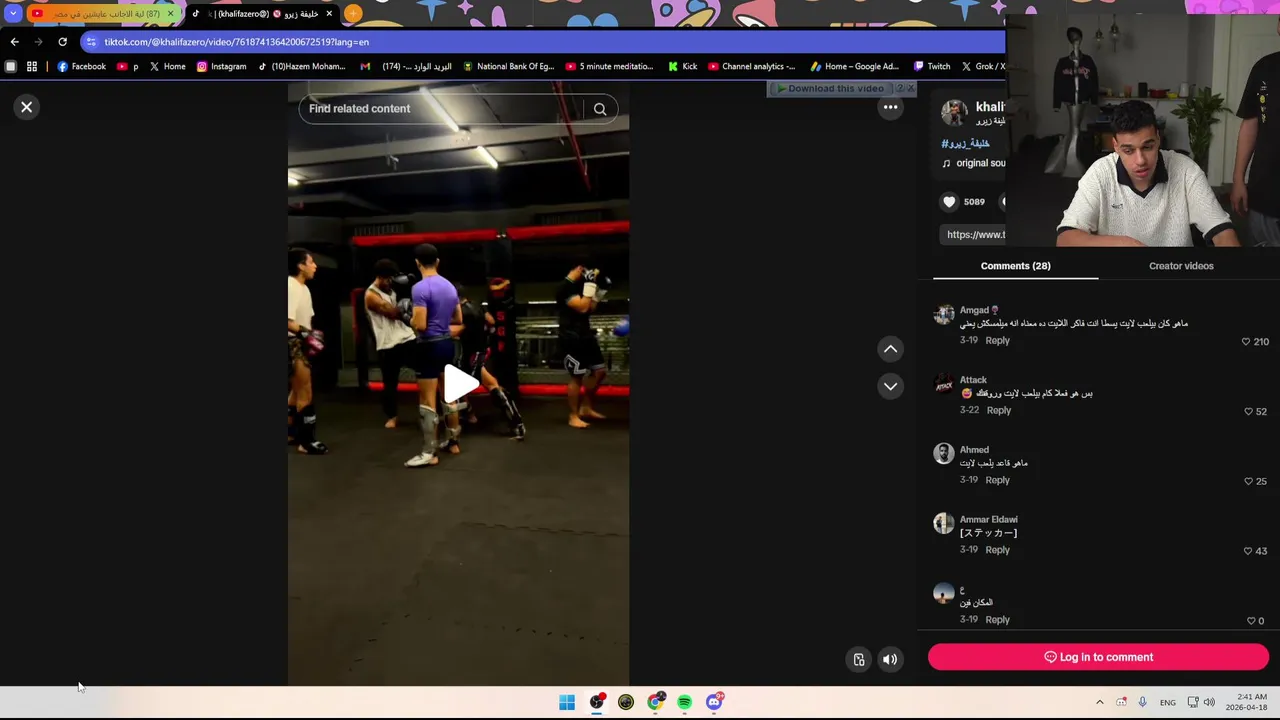Open the Facebook bookmark

point(81,67)
